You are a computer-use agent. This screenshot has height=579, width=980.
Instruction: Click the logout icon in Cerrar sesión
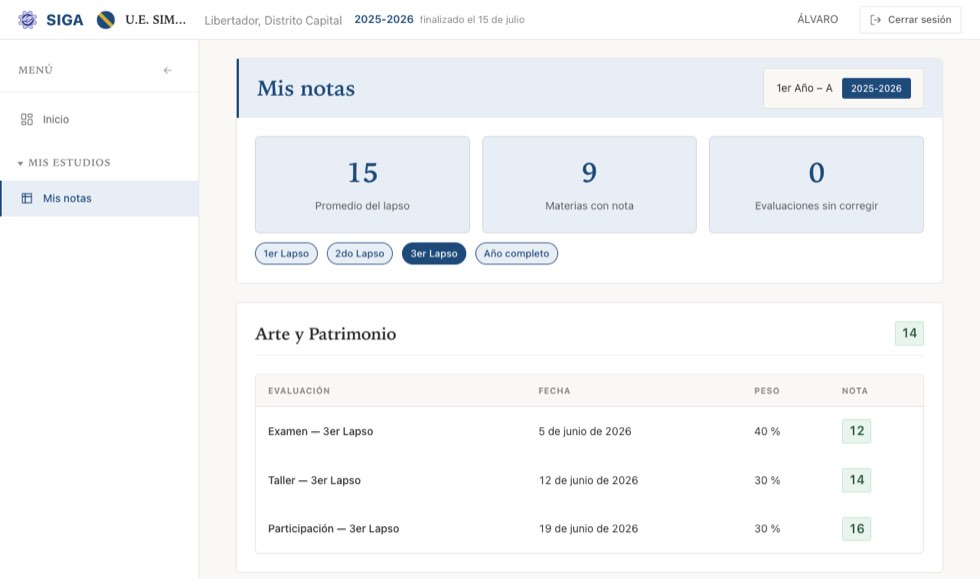tap(876, 20)
